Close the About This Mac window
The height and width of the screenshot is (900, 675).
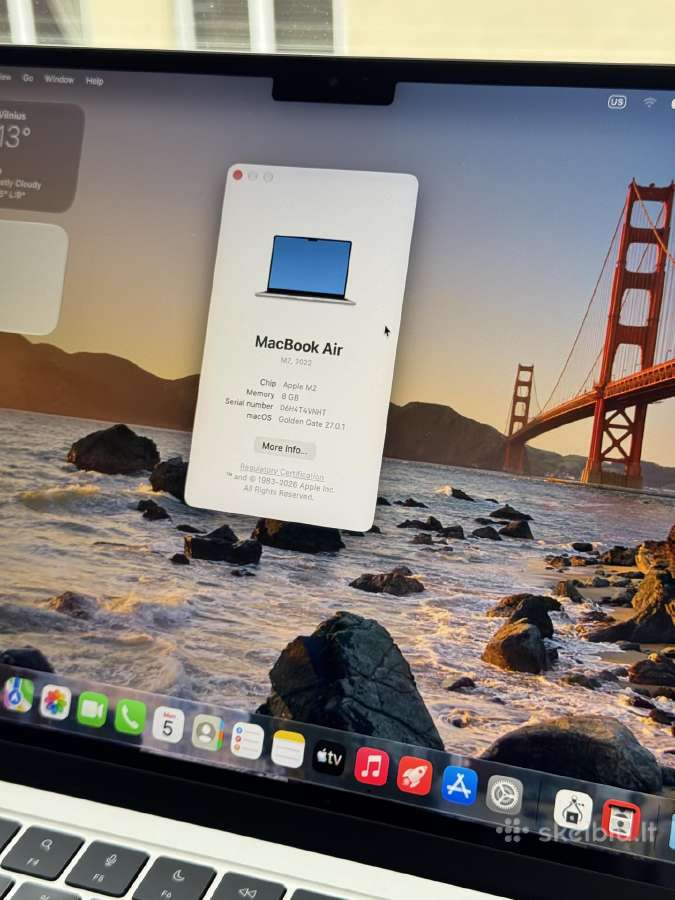click(x=238, y=175)
